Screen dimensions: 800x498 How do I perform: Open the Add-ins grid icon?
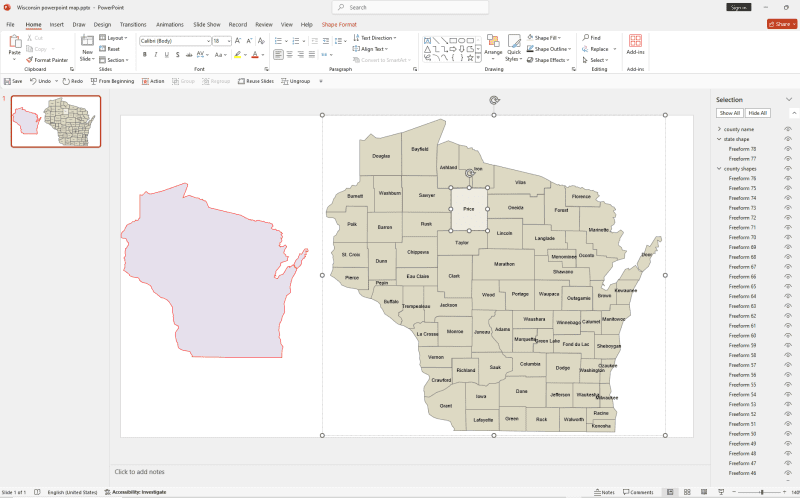[635, 40]
